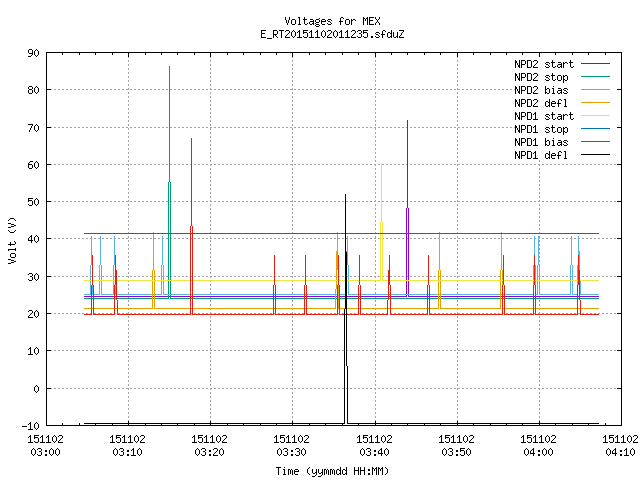Click the y-axis tick label '10'
Screen dimensions: 640x480
pyautogui.click(x=33, y=351)
